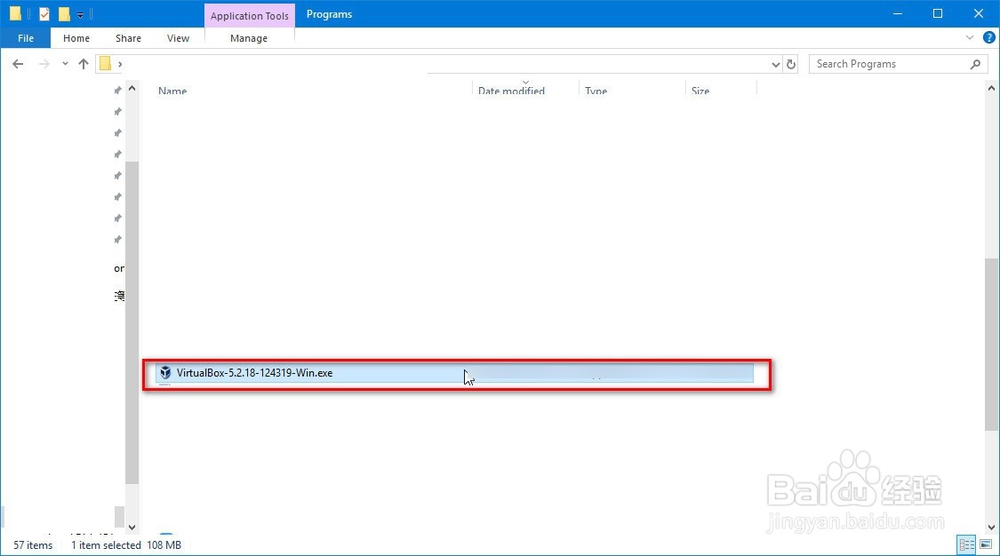1000x556 pixels.
Task: Go back to the previous folder
Action: tap(18, 64)
